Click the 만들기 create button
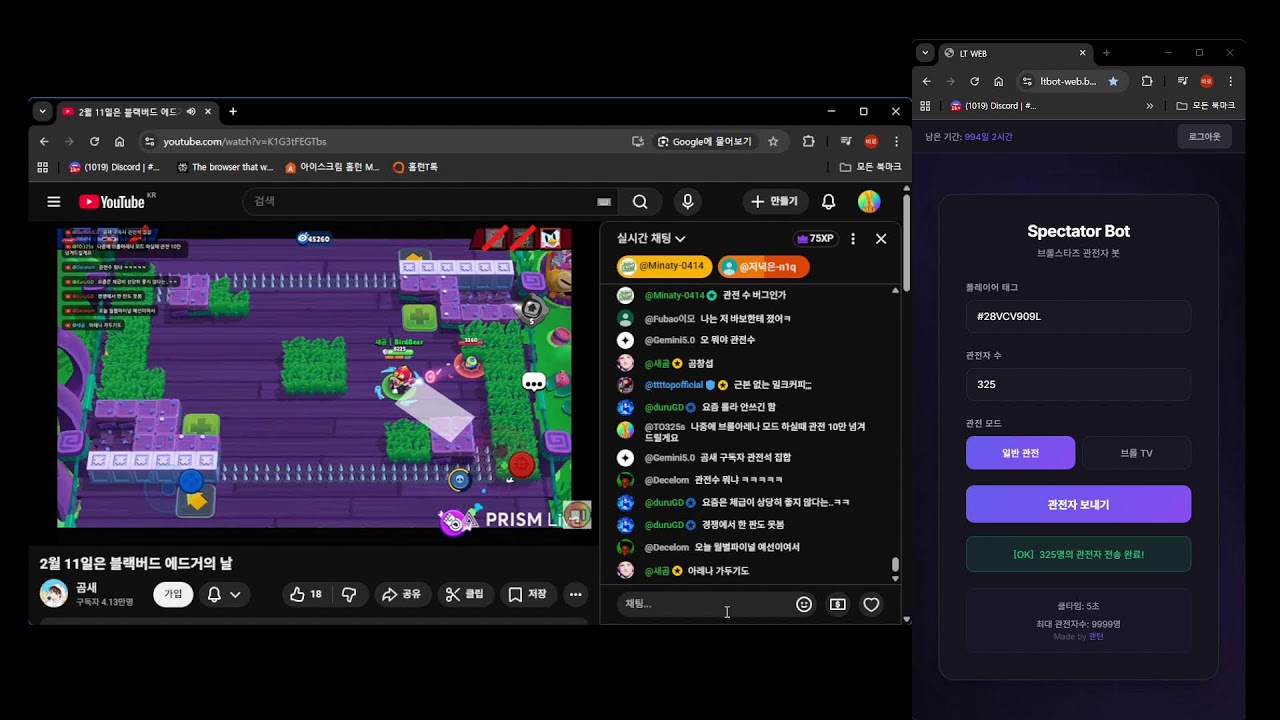This screenshot has height=720, width=1280. coord(775,202)
